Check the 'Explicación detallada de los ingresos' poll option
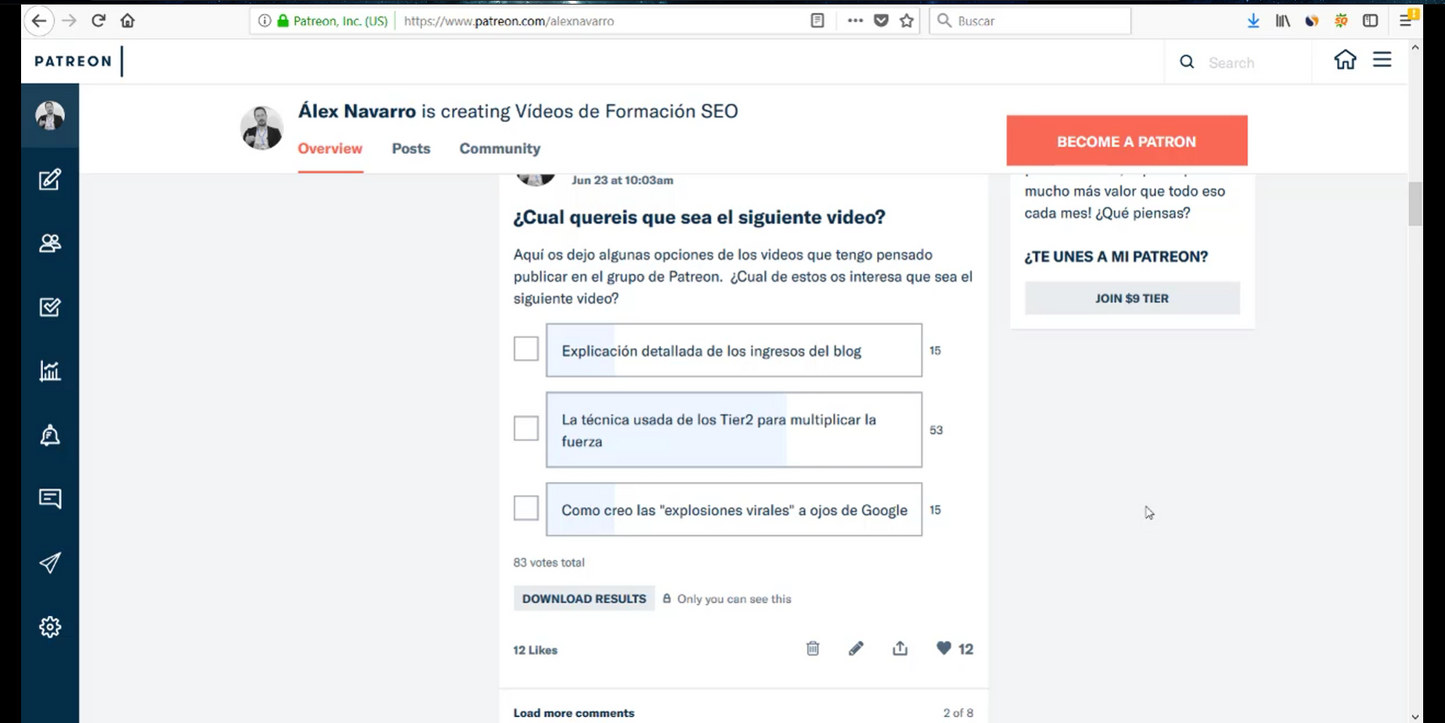The height and width of the screenshot is (723, 1445). tap(526, 348)
